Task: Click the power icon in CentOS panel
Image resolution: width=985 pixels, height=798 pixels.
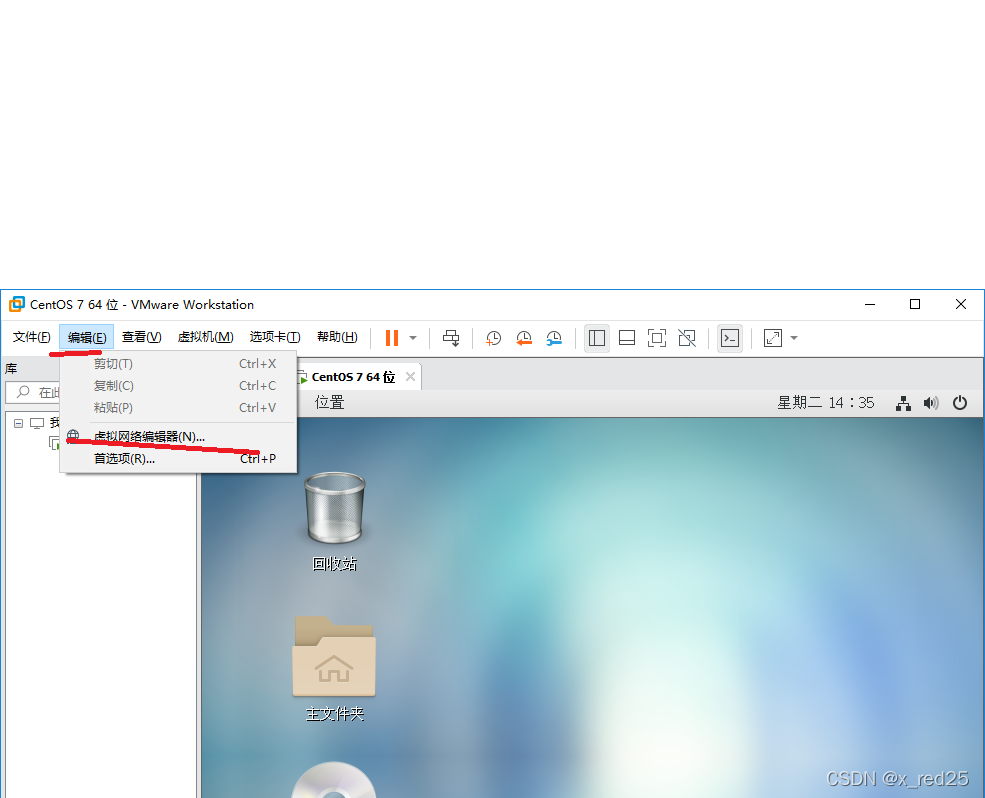Action: pyautogui.click(x=960, y=403)
